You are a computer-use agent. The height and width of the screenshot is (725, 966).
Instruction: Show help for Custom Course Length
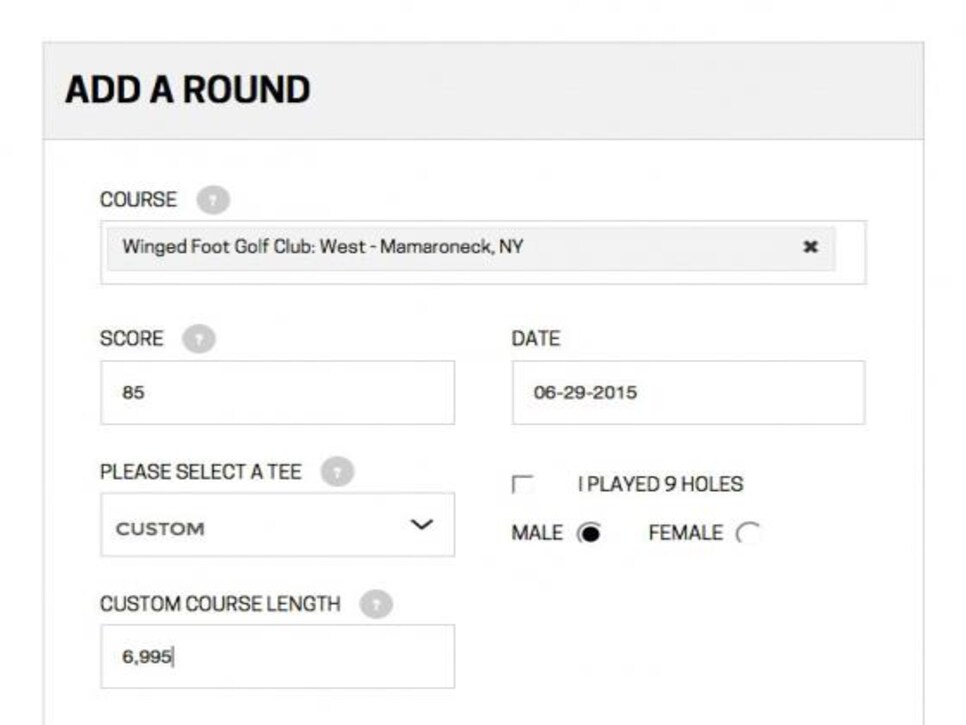pos(376,604)
